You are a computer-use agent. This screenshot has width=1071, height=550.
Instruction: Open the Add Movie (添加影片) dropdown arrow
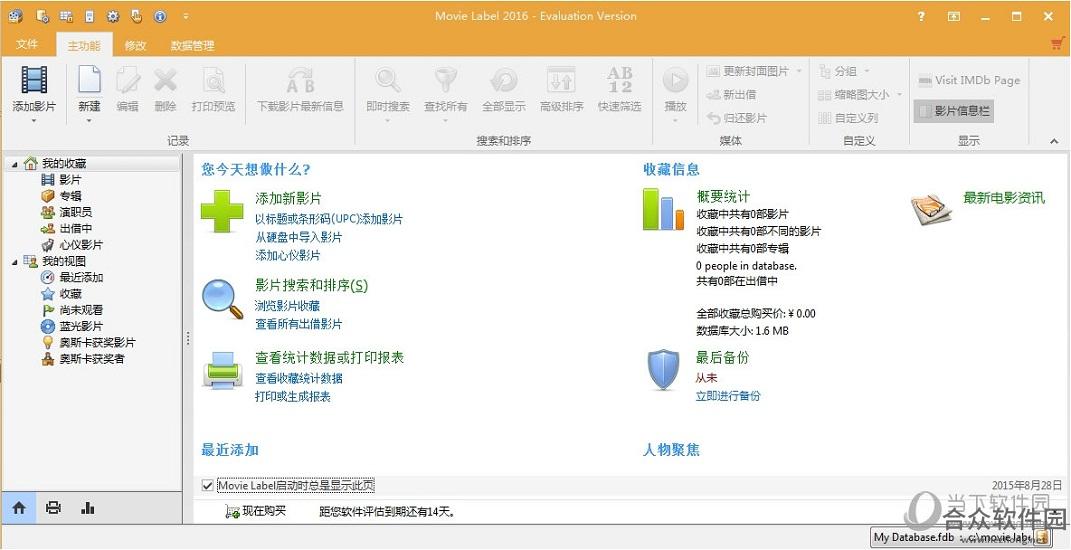34,121
